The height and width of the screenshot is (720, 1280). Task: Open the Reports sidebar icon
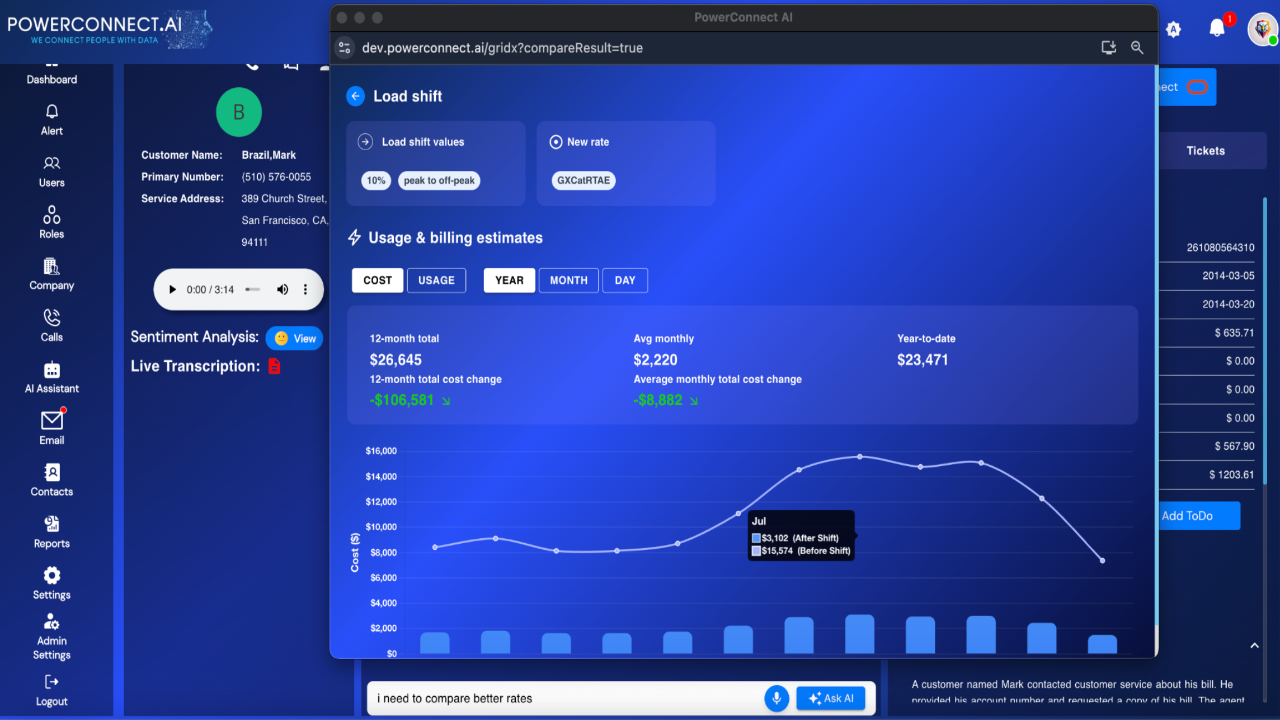[x=52, y=525]
